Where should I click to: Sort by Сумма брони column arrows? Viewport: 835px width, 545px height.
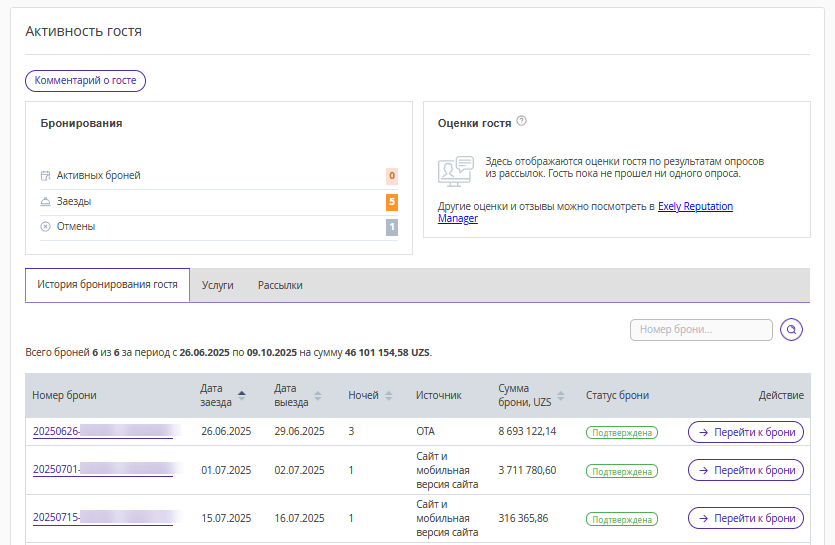[559, 395]
